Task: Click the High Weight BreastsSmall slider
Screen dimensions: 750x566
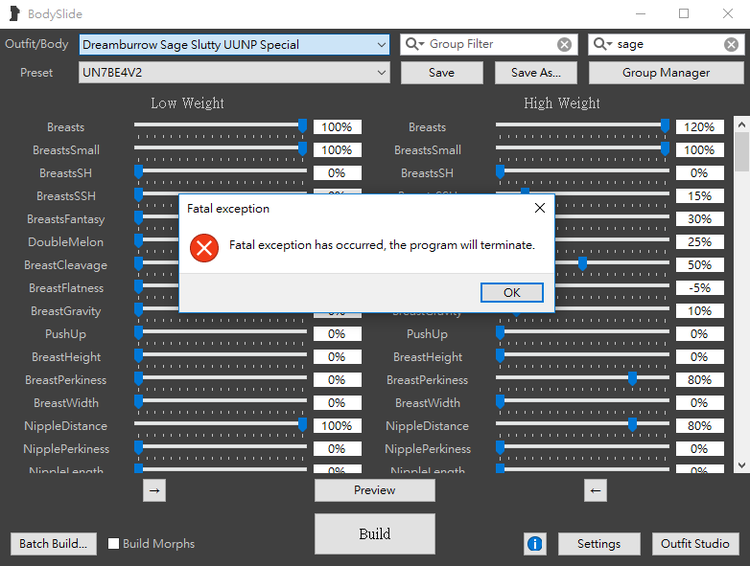Action: [x=582, y=150]
